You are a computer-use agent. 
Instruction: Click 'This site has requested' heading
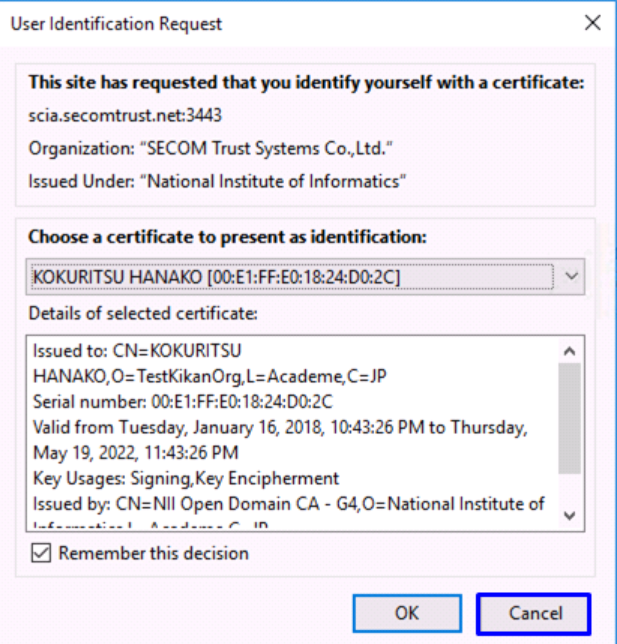tap(306, 82)
